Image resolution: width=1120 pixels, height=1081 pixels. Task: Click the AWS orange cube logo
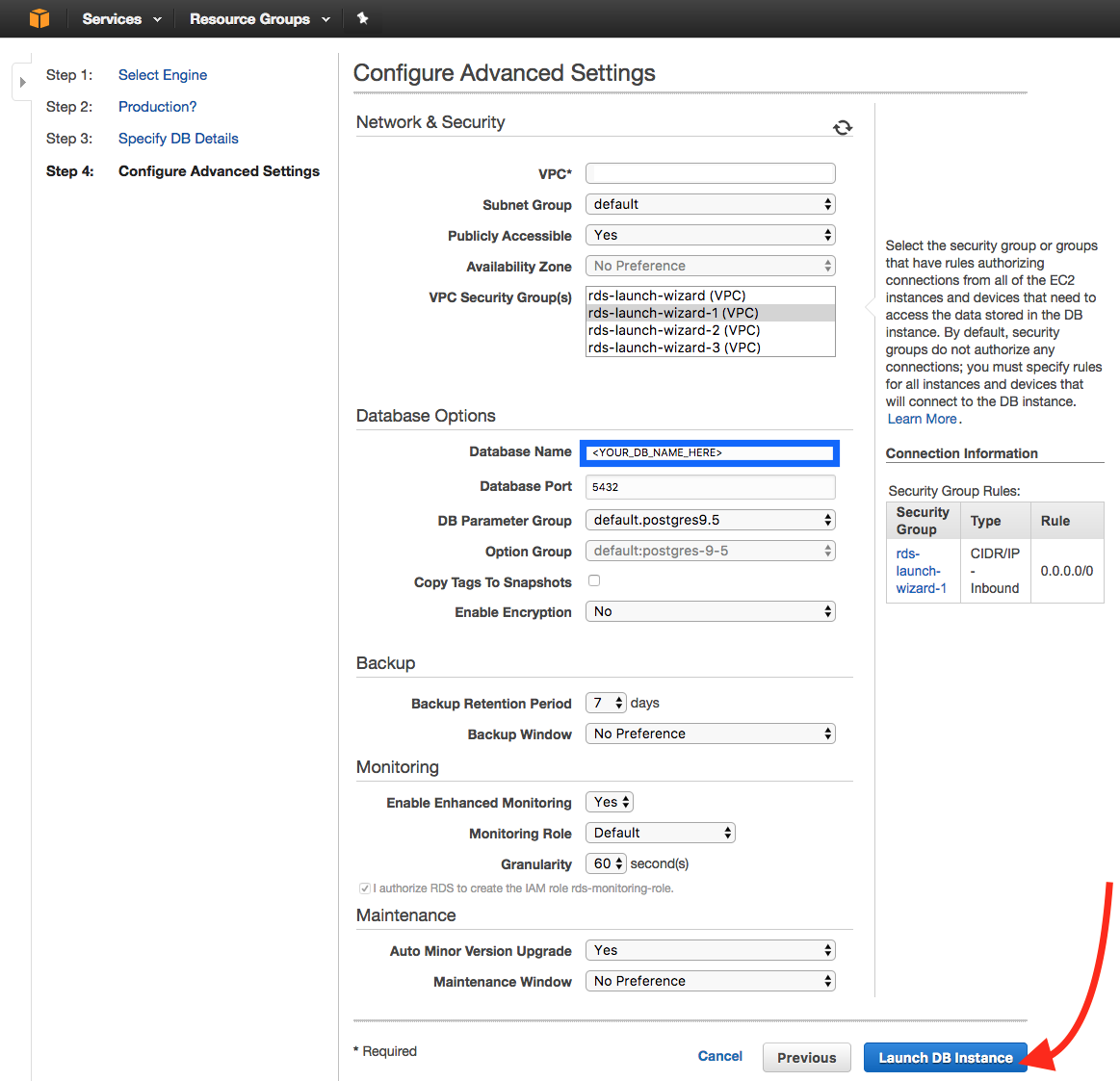click(x=39, y=18)
